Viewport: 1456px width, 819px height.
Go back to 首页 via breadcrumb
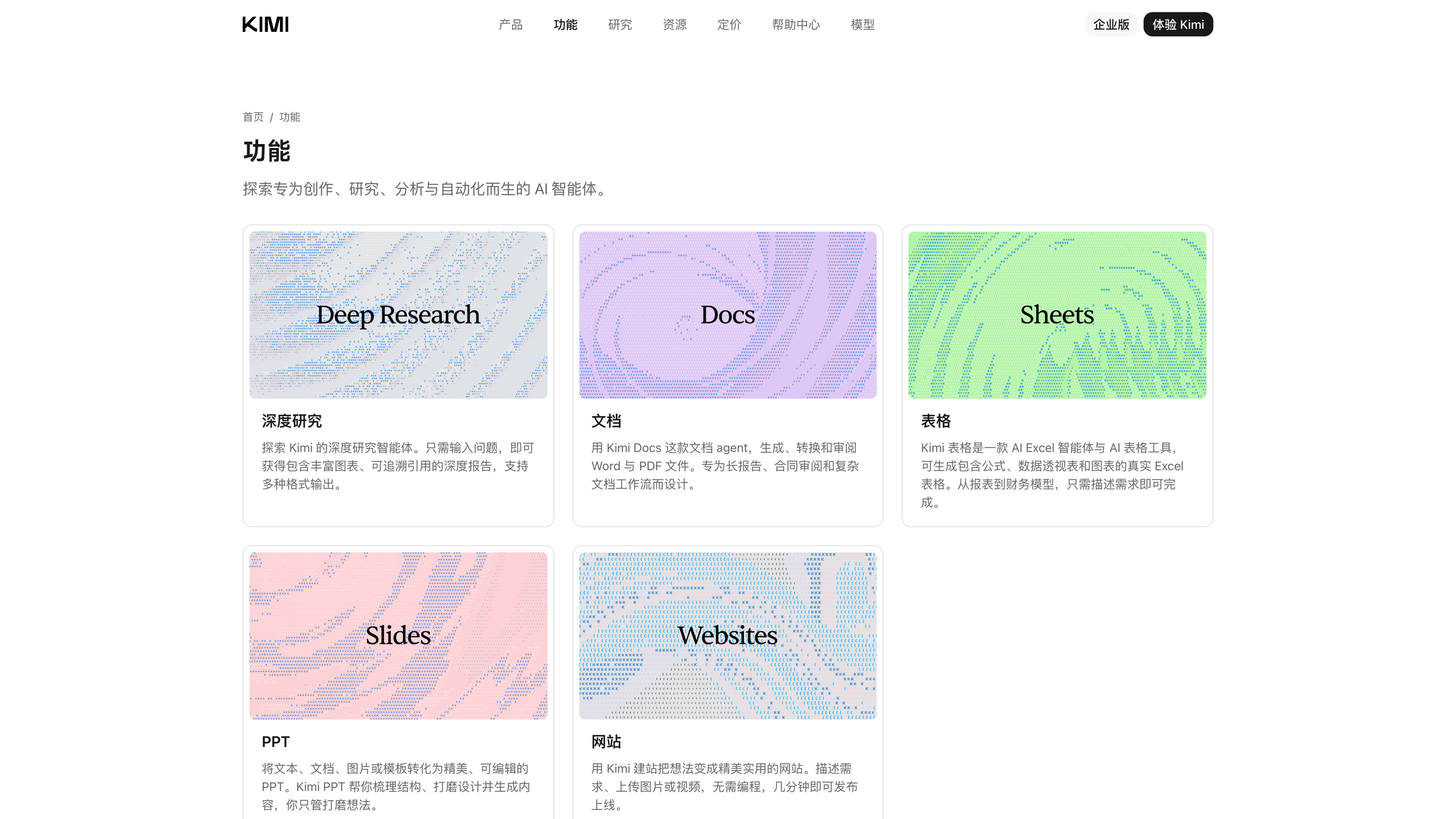pyautogui.click(x=253, y=117)
